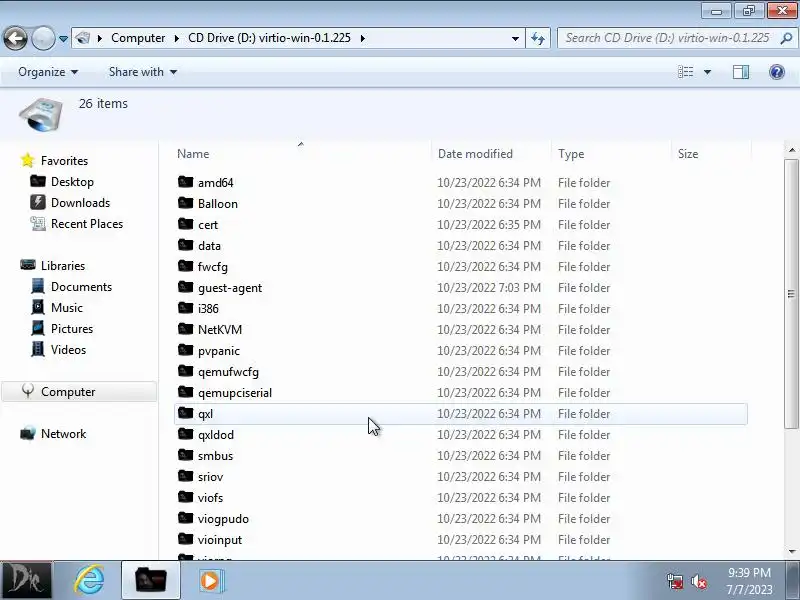Select the qemufwcfg folder icon
The width and height of the screenshot is (800, 600).
click(186, 370)
